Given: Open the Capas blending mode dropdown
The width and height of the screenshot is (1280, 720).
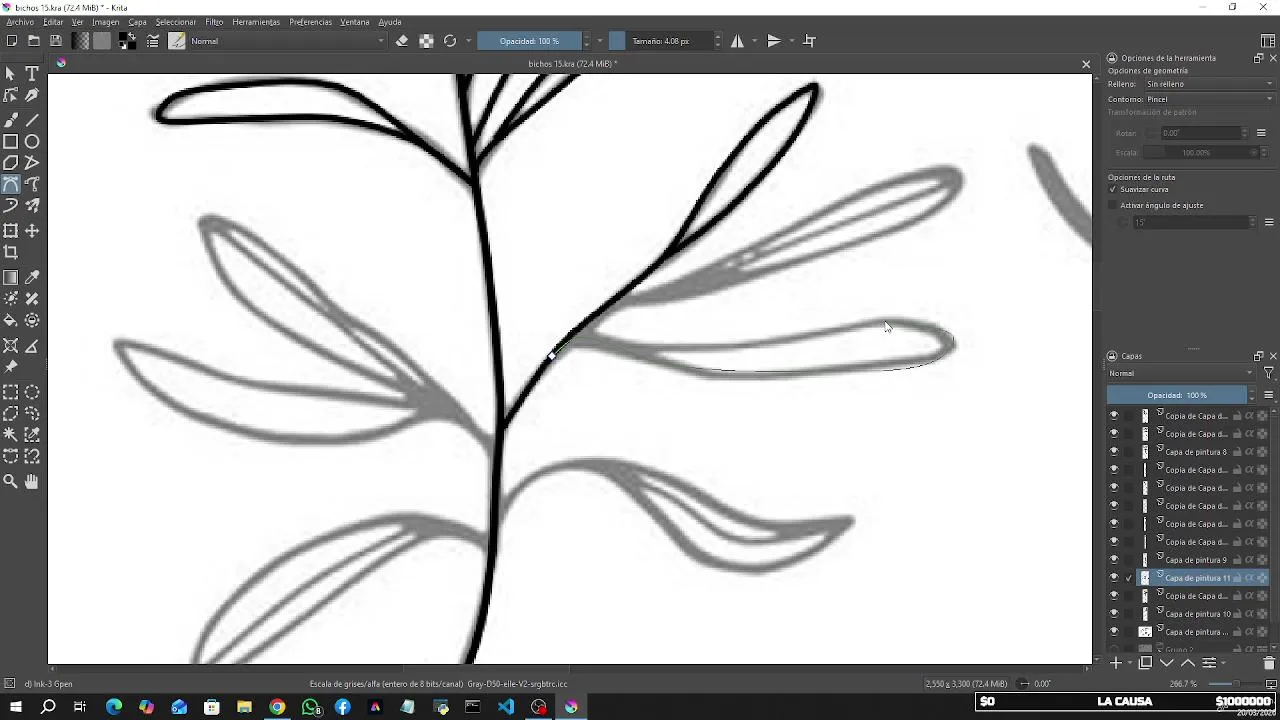Looking at the screenshot, I should pyautogui.click(x=1181, y=373).
